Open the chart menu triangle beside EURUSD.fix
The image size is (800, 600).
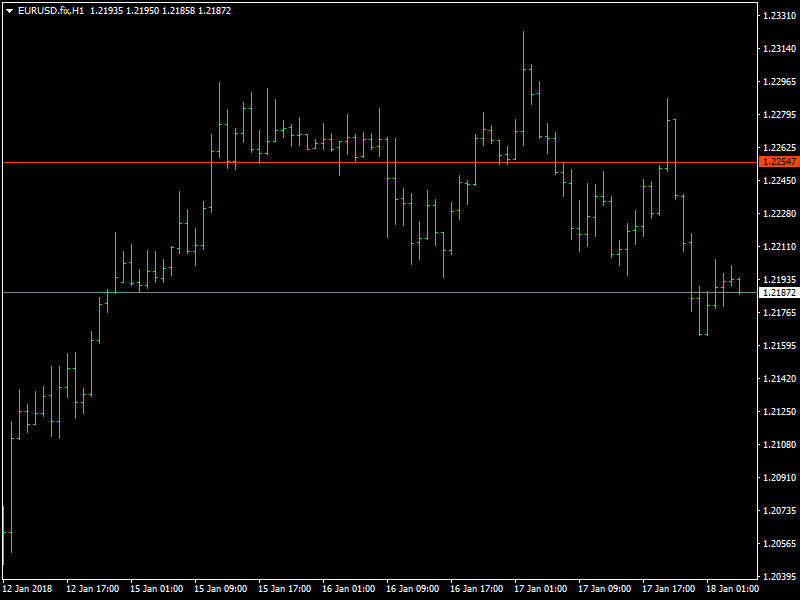click(x=9, y=11)
